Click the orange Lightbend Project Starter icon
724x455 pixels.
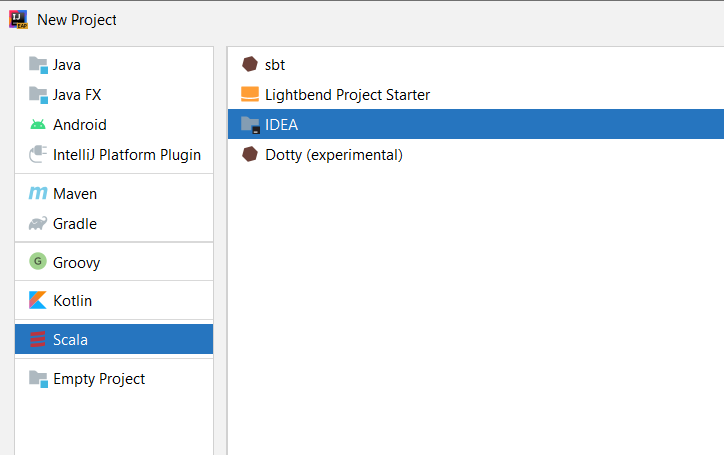(x=250, y=94)
